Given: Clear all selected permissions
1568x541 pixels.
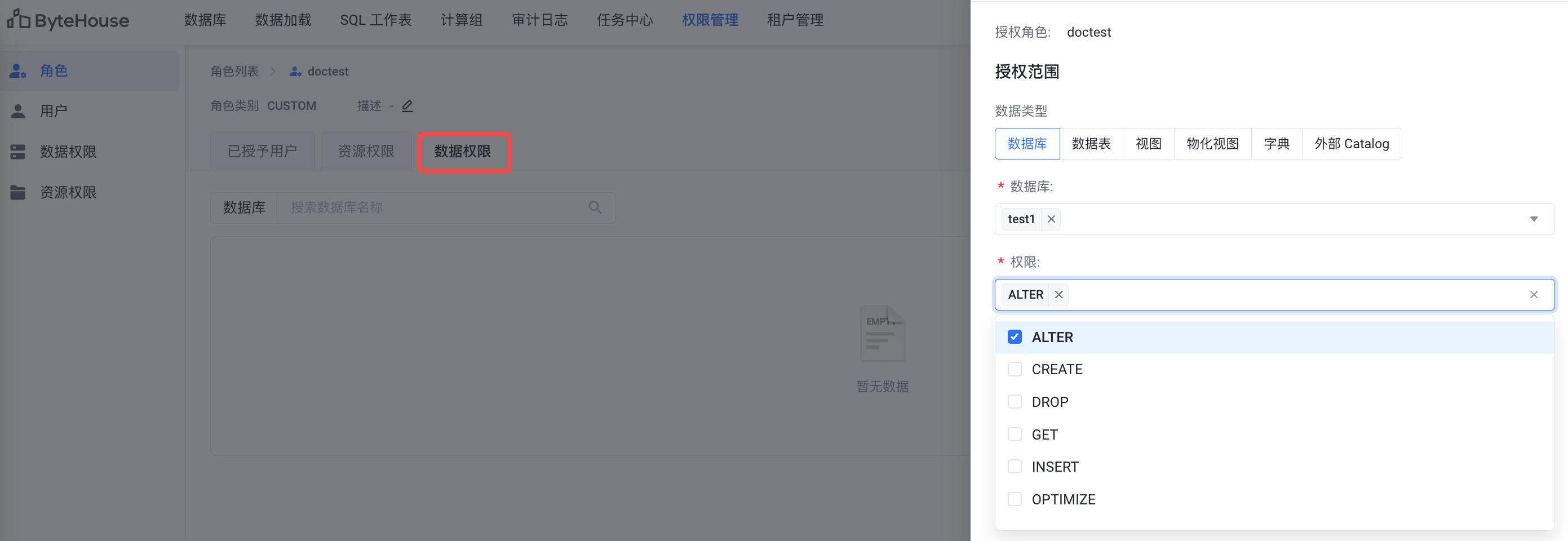Looking at the screenshot, I should coord(1533,295).
